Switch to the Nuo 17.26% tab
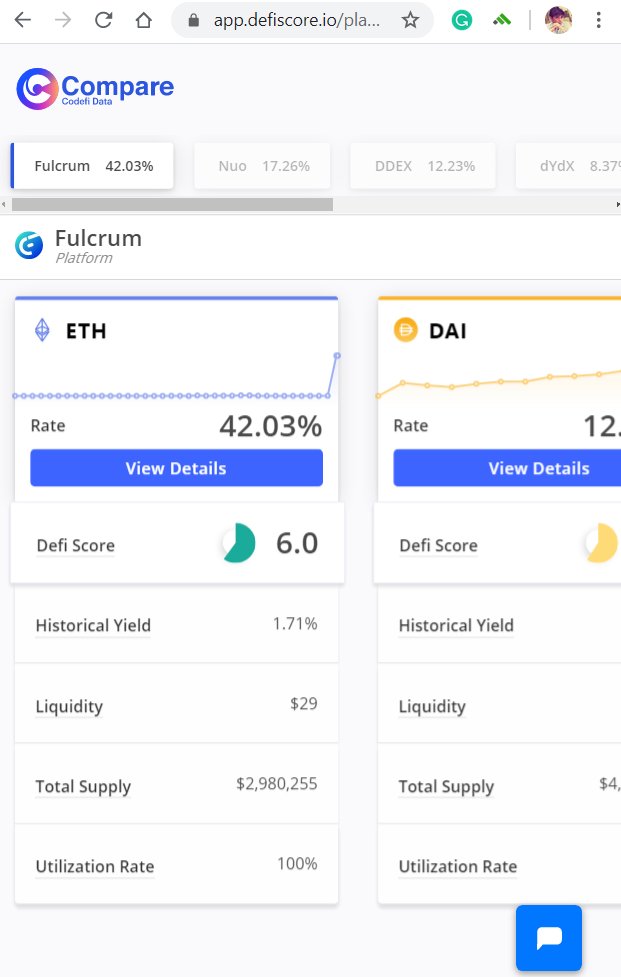621x977 pixels. [x=262, y=166]
